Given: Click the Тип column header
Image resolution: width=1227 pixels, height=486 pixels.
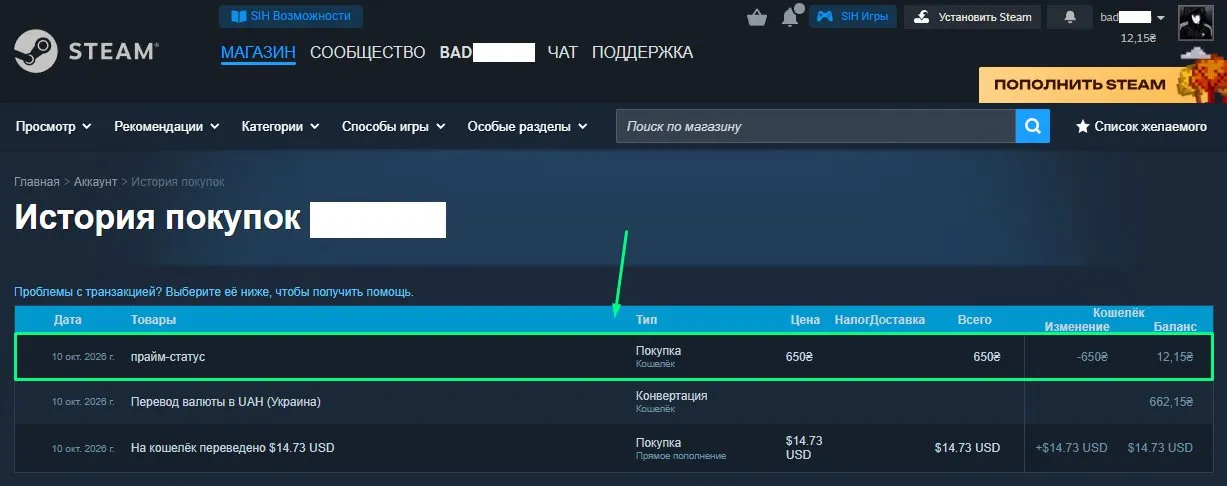Looking at the screenshot, I should coord(647,320).
